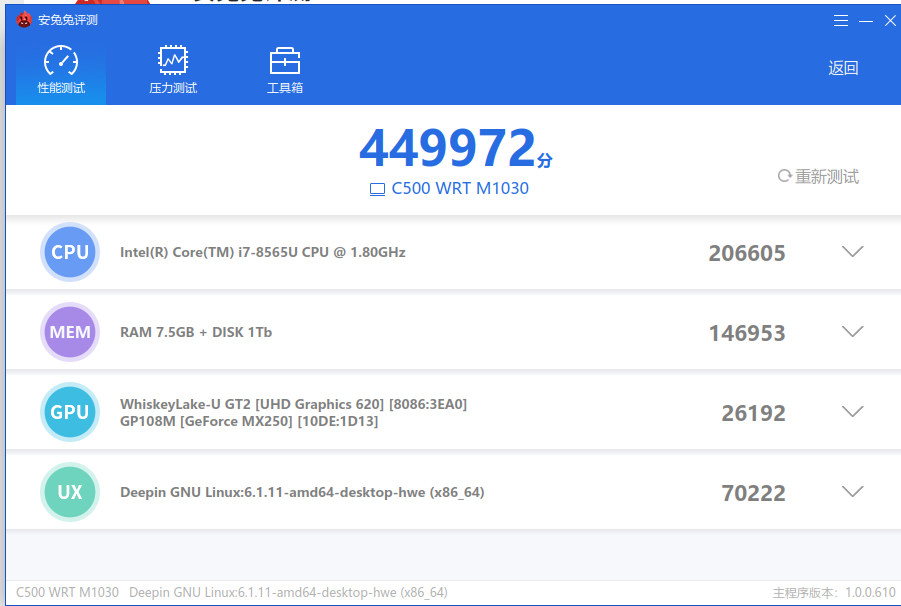This screenshot has width=901, height=606.
Task: Click the 返回 back button
Action: click(x=843, y=68)
